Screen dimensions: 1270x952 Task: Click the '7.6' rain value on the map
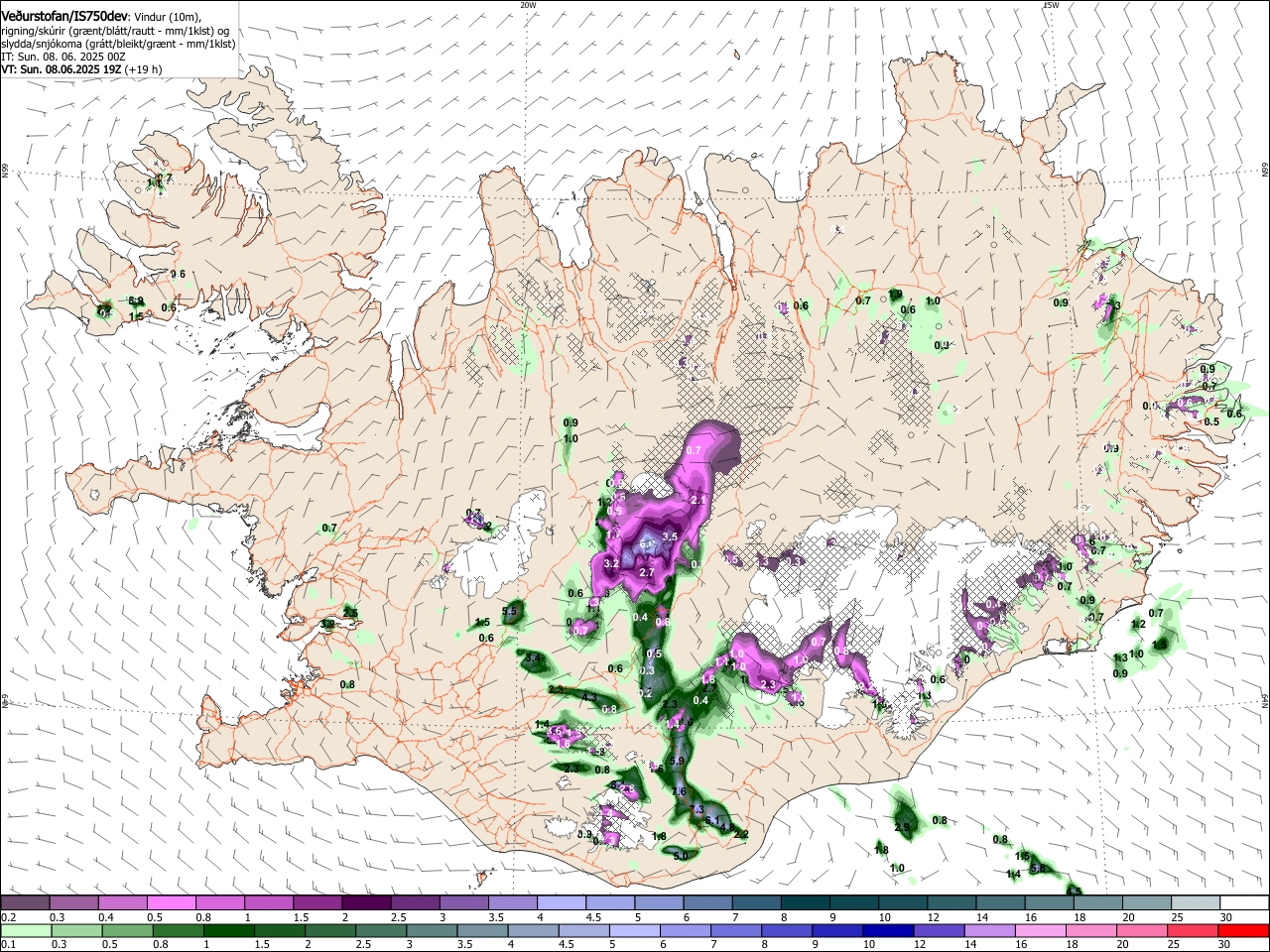(x=680, y=791)
